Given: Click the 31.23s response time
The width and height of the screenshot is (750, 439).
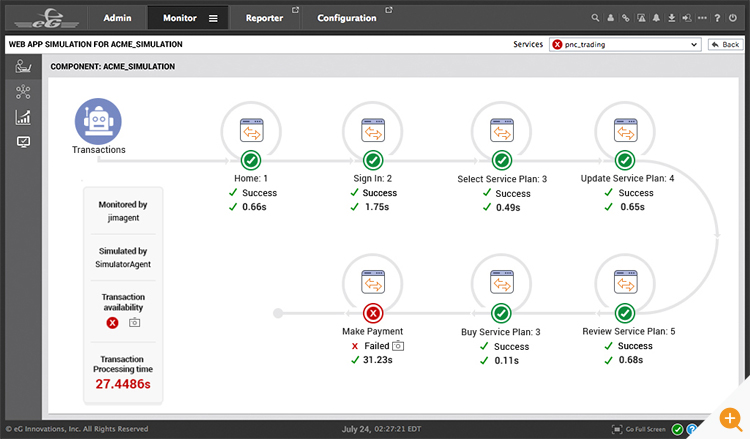Looking at the screenshot, I should (377, 360).
